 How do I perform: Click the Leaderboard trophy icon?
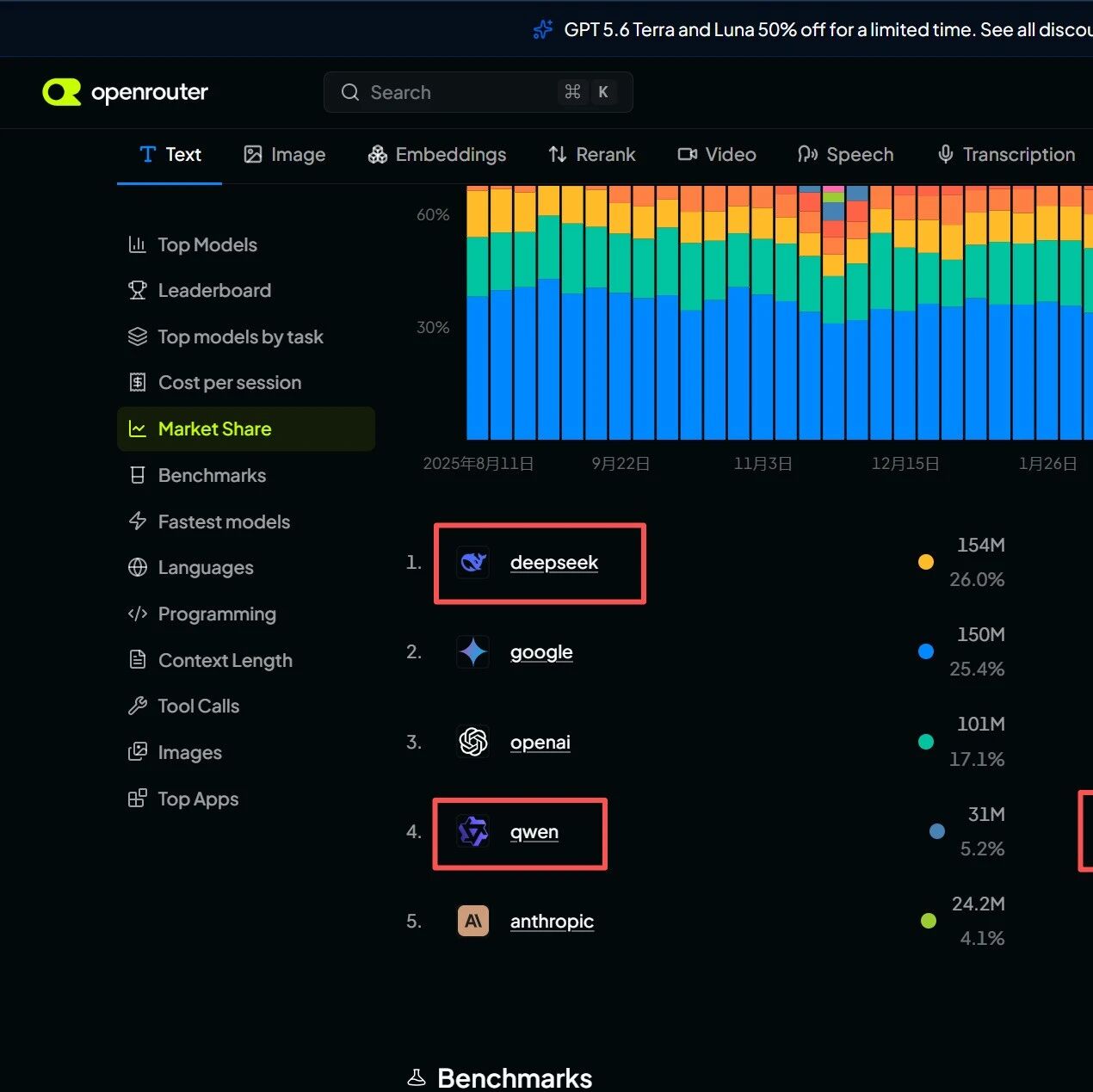(x=138, y=291)
